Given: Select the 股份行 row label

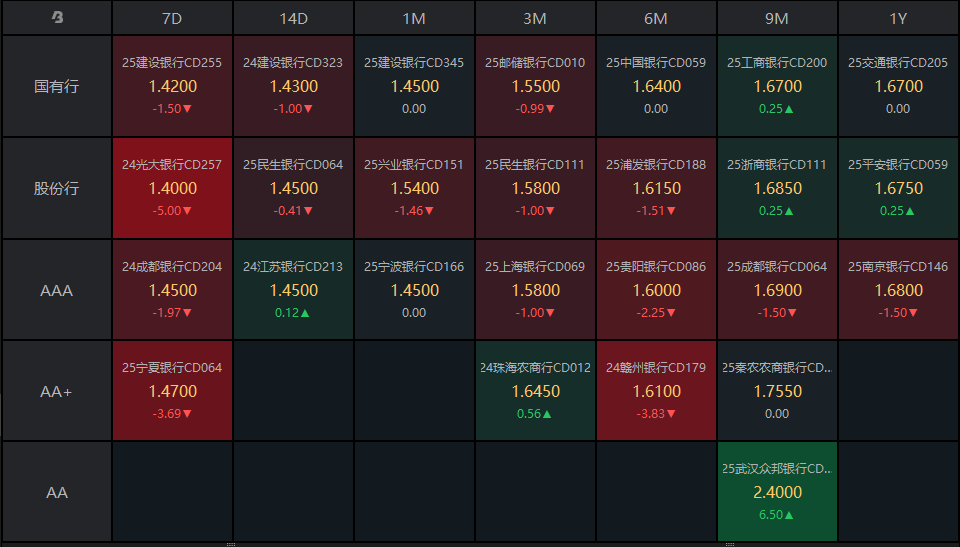Looking at the screenshot, I should (x=57, y=188).
